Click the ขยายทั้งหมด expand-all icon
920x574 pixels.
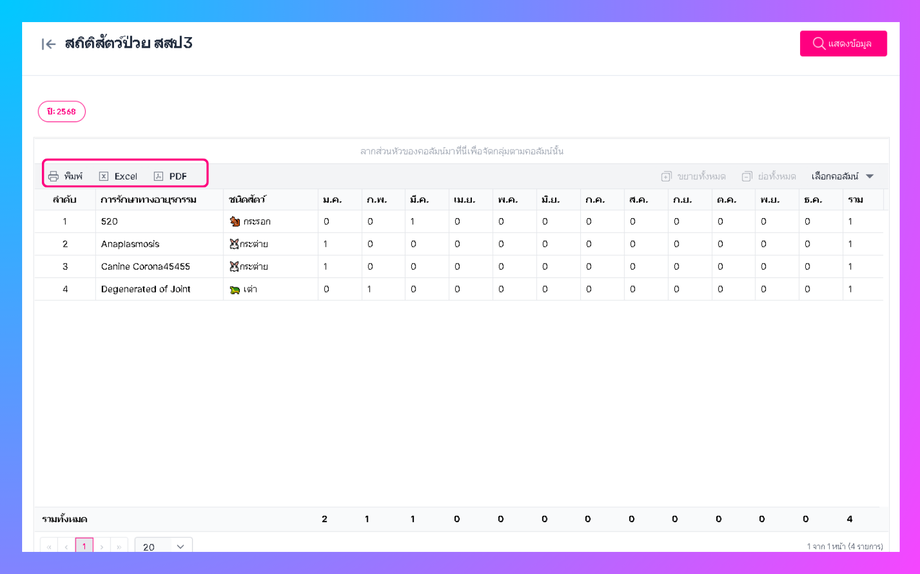pos(667,177)
